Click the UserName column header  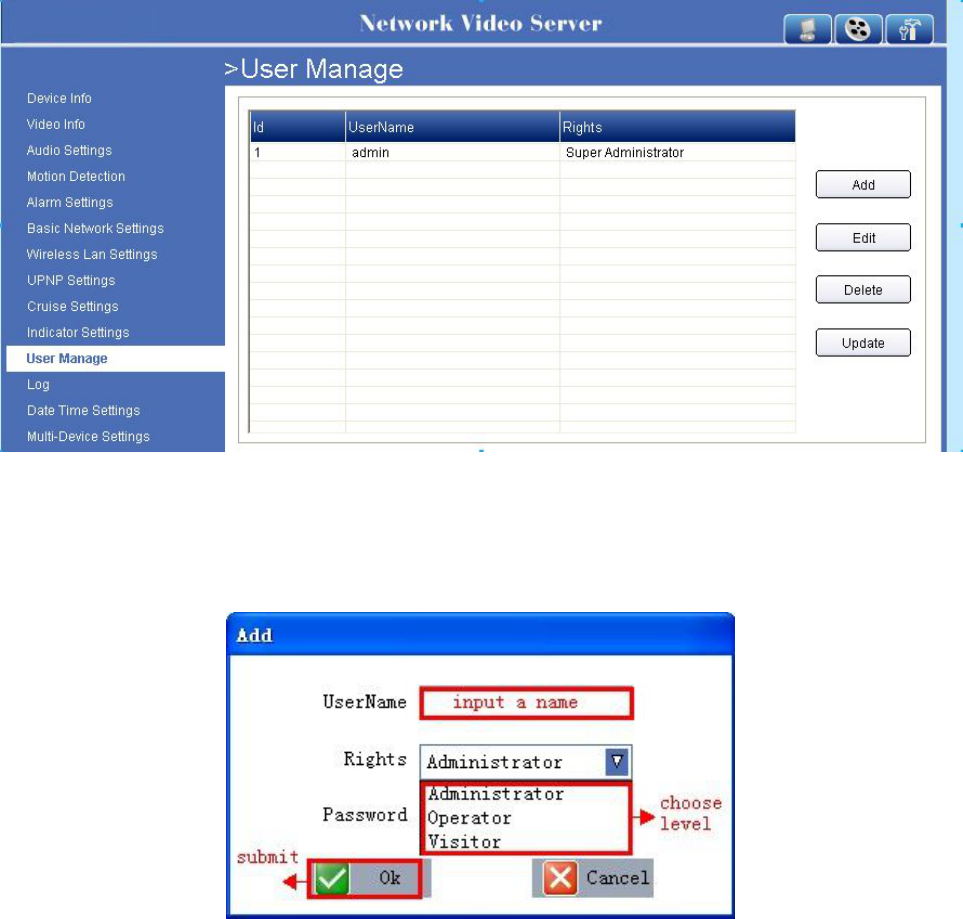pos(453,127)
